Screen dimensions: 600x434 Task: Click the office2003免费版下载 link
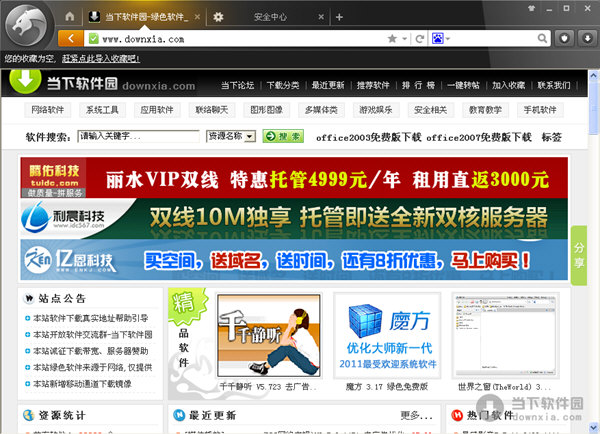coord(368,137)
